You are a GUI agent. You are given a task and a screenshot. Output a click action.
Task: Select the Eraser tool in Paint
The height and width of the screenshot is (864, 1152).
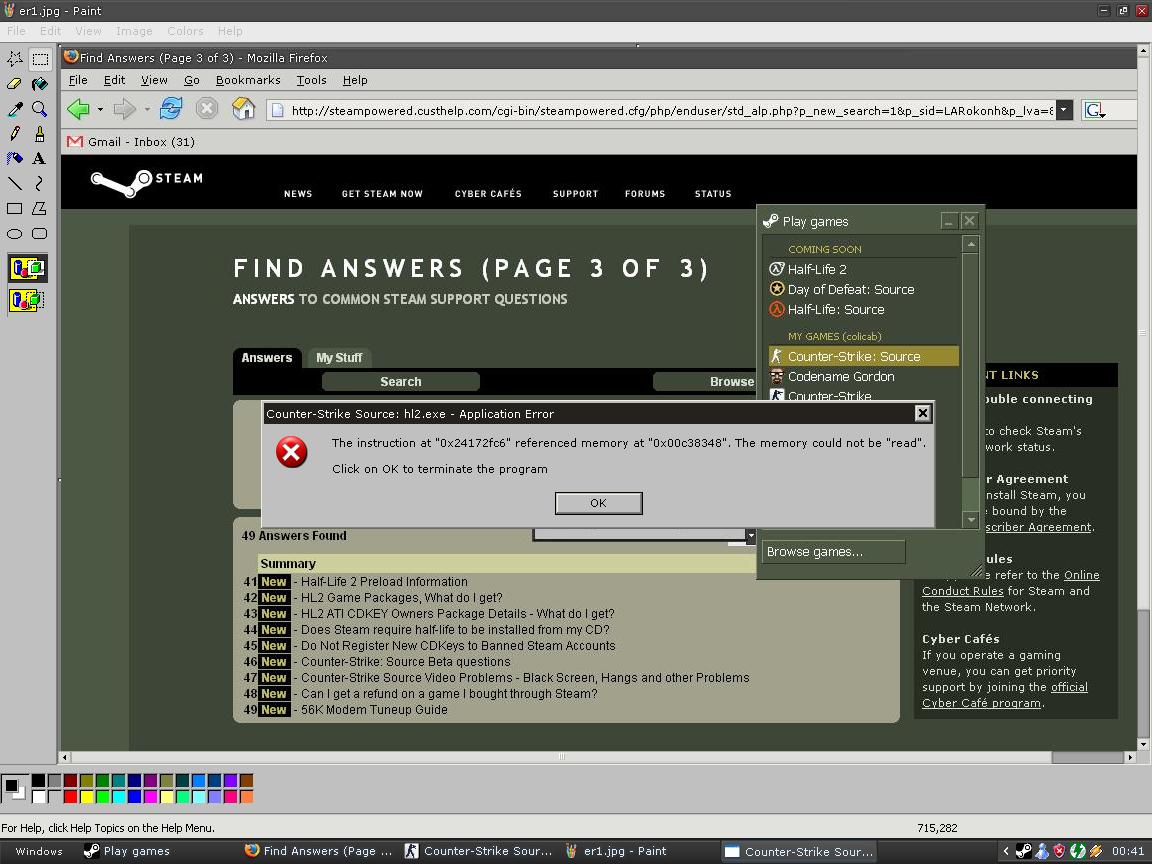[x=16, y=85]
